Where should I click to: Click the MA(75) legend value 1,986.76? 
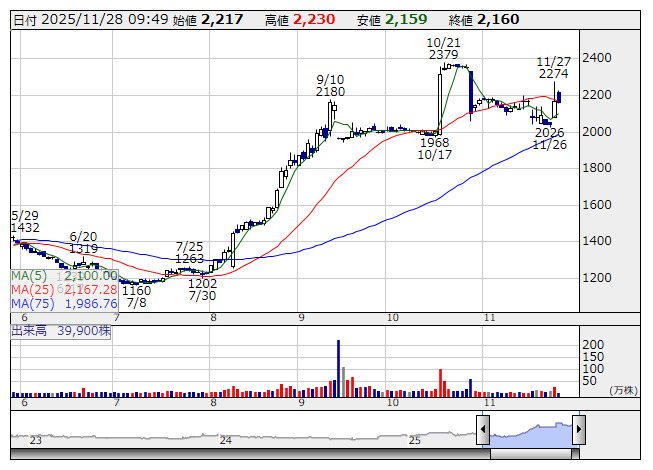[91, 303]
